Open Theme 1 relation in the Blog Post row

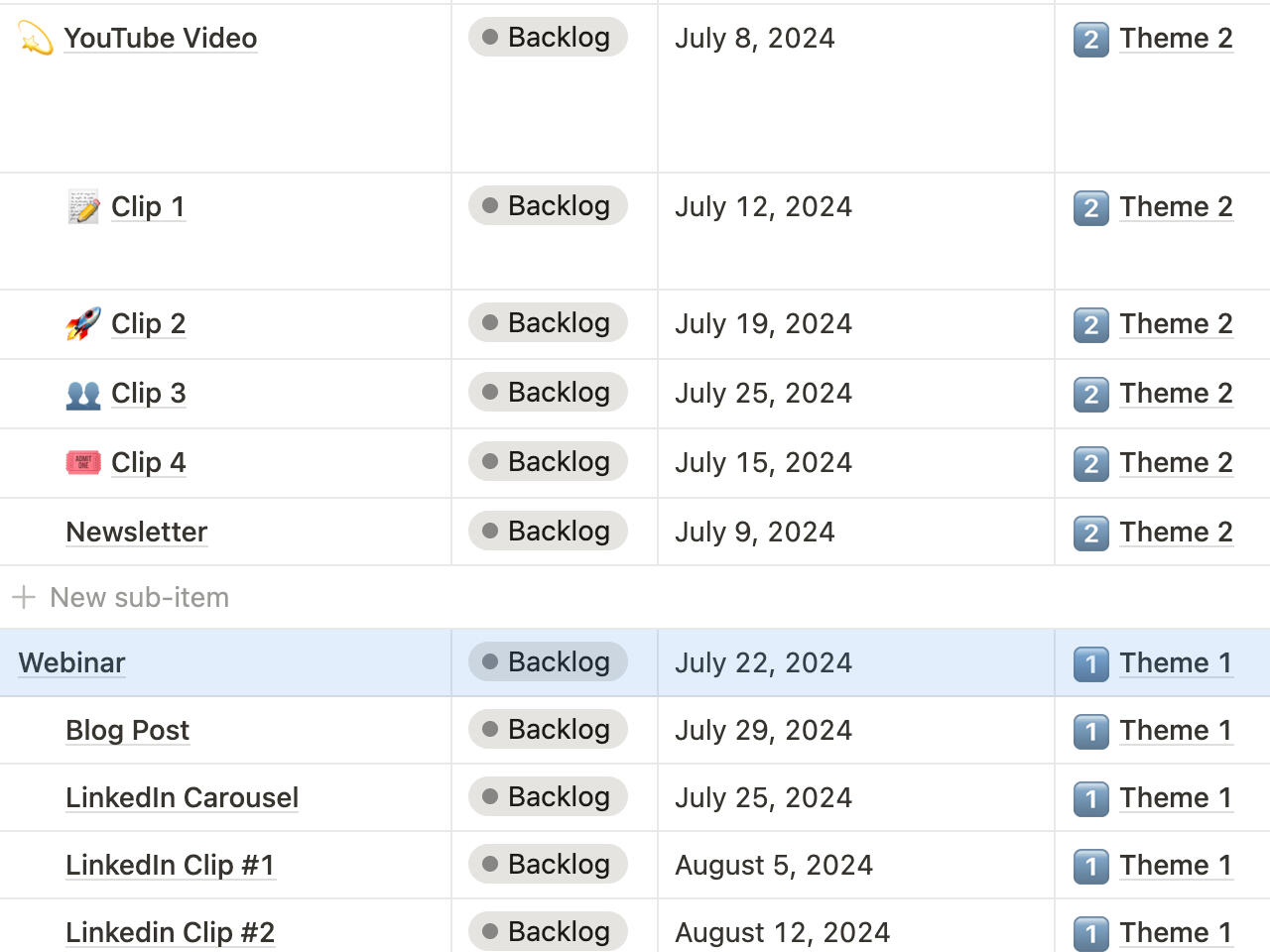(1175, 731)
